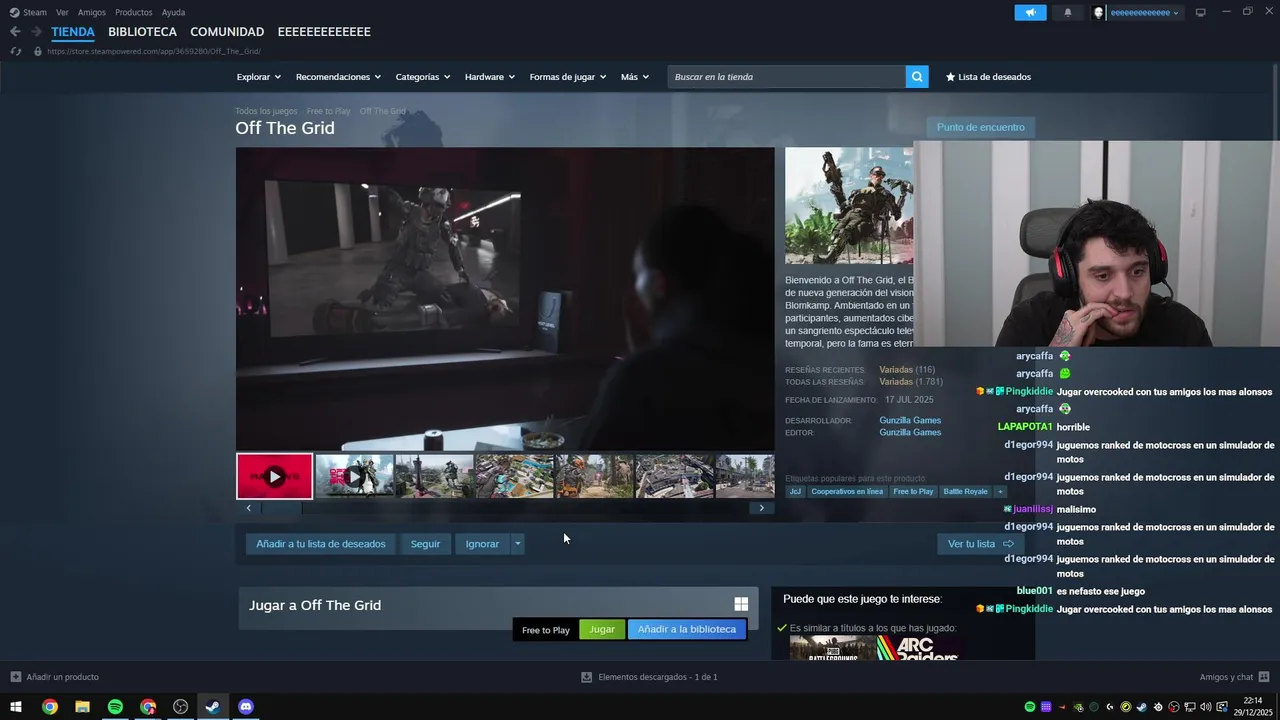
Task: Click the Windows platform icon on purchase box
Action: (x=741, y=604)
